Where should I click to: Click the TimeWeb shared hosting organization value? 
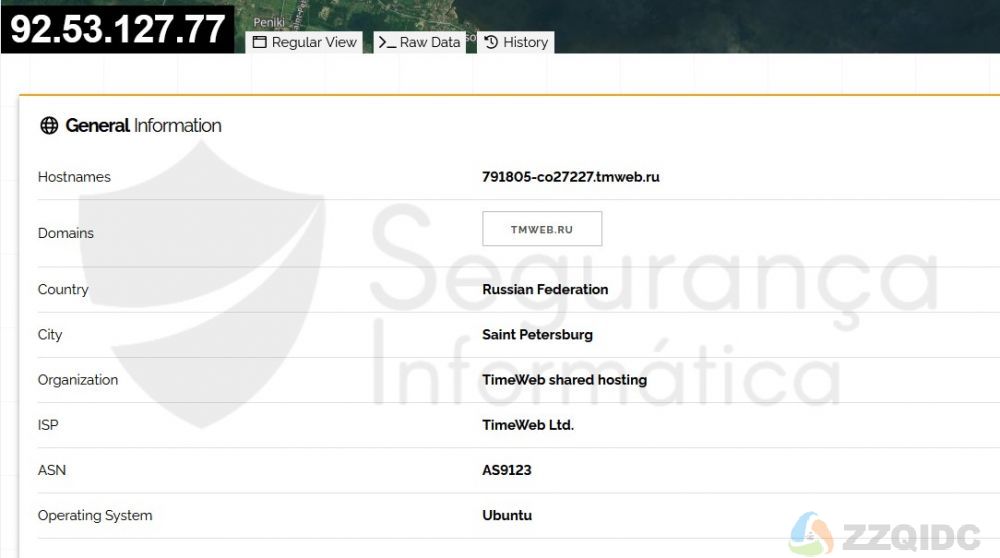pos(564,380)
